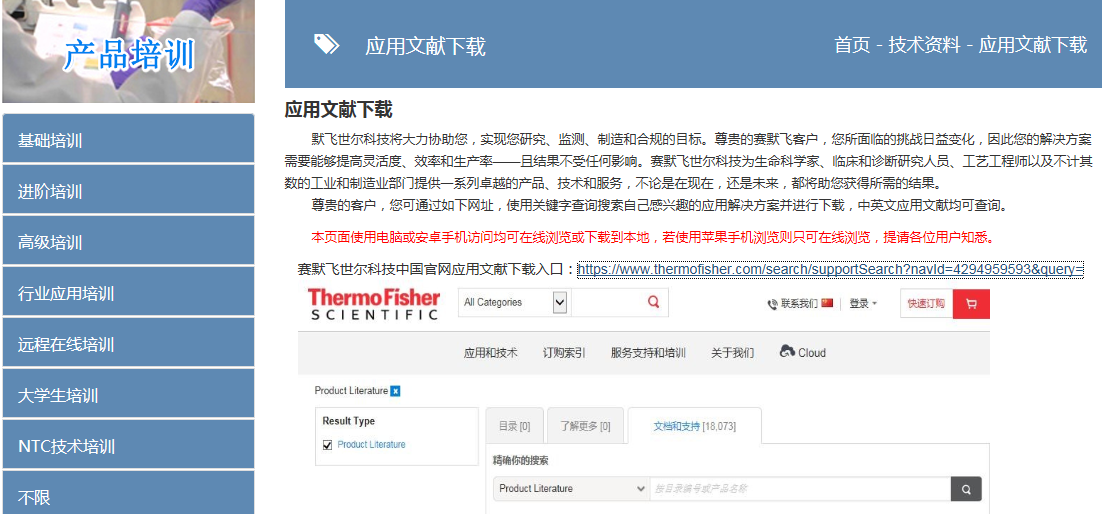1104x514 pixels.
Task: Open NTC技术培训 in the sidebar
Action: click(128, 446)
